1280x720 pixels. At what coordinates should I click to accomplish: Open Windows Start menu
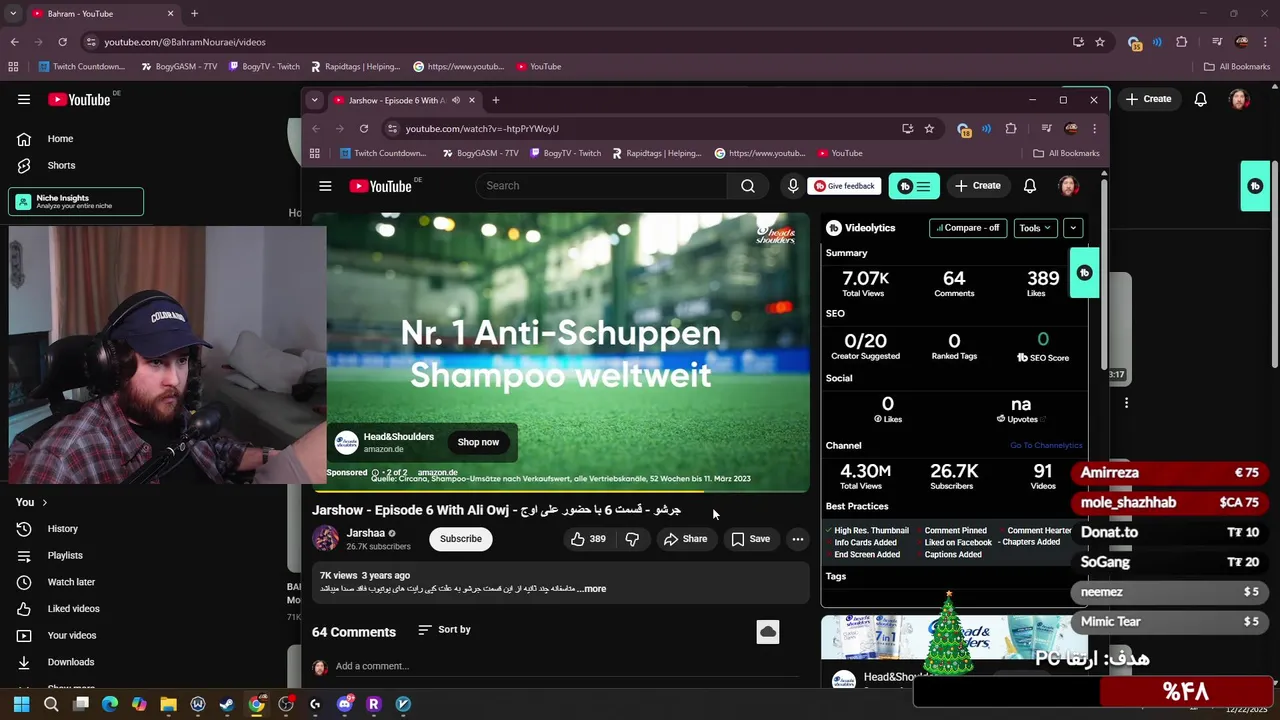(21, 704)
